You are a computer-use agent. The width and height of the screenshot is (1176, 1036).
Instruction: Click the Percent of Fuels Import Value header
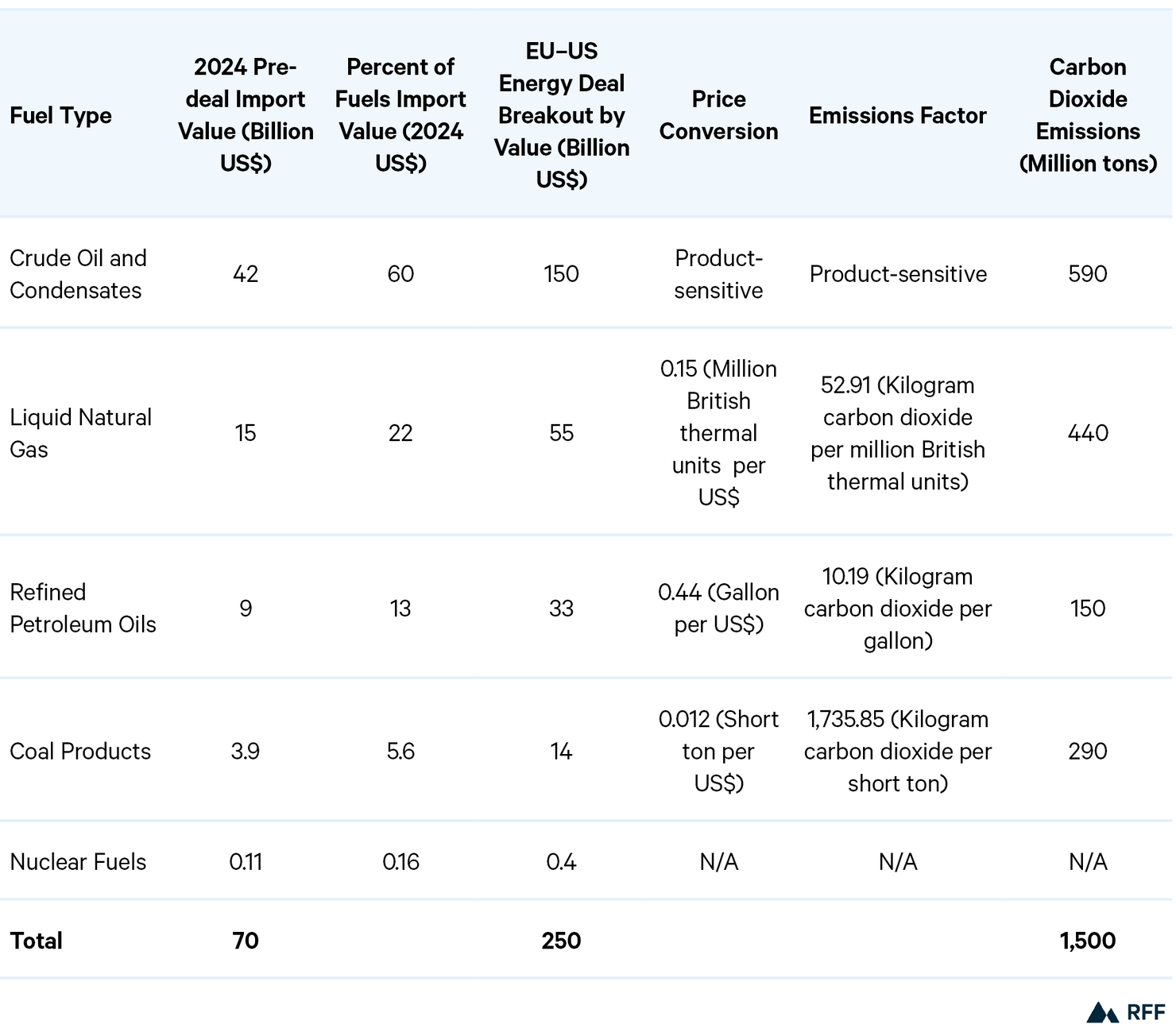pos(400,115)
